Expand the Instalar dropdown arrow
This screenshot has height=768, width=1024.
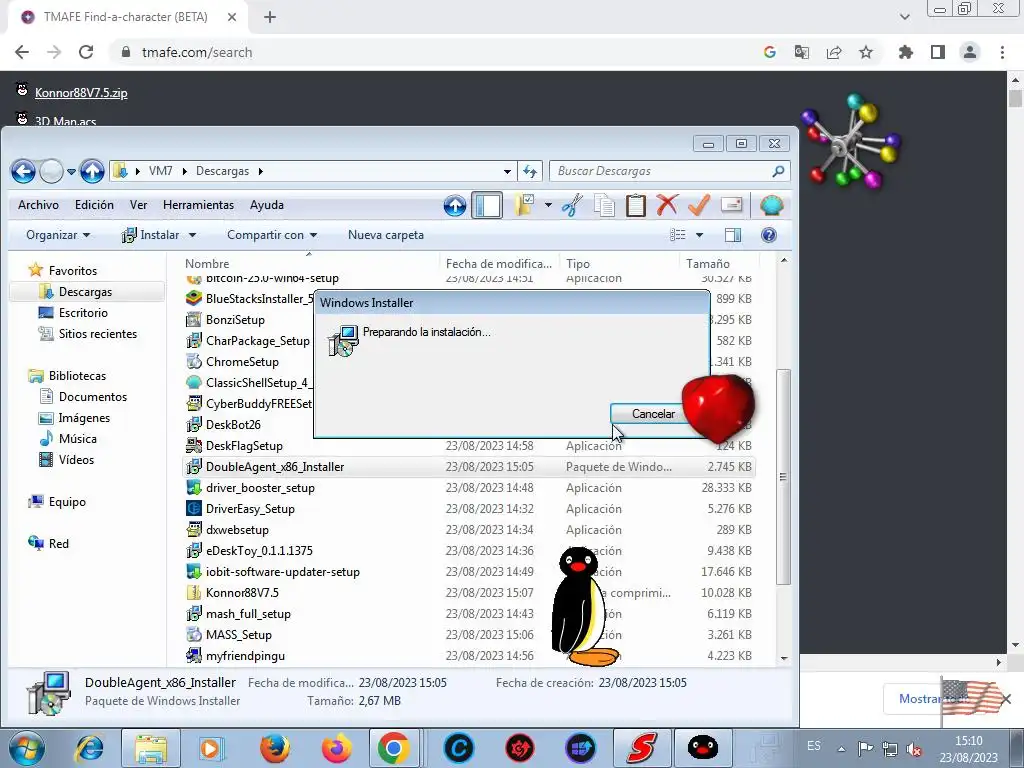pyautogui.click(x=192, y=235)
